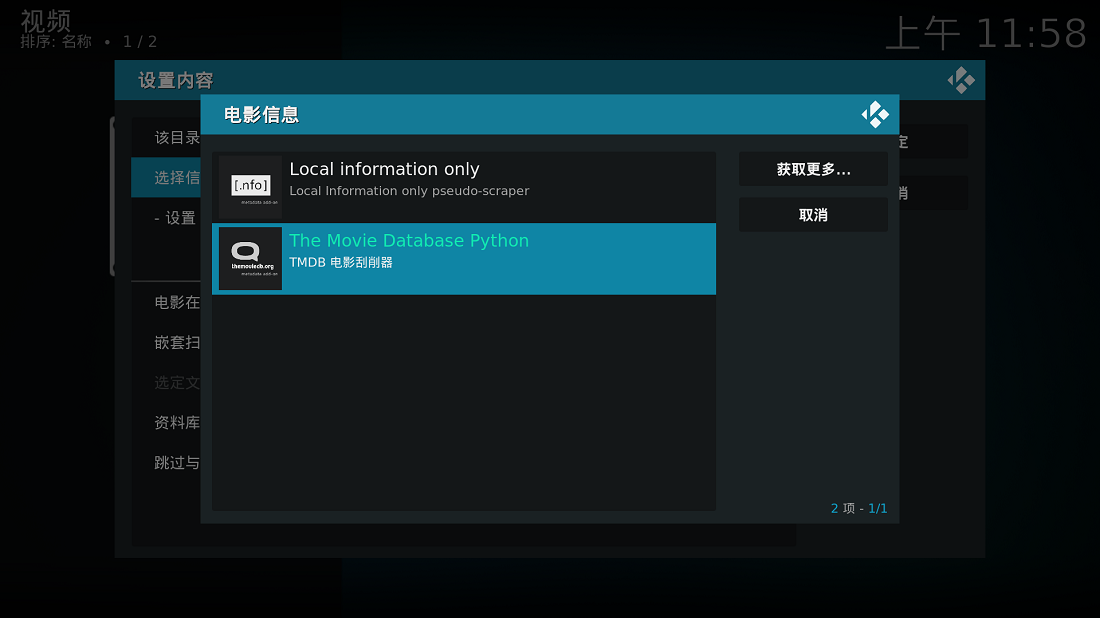Click the 选定文 option in the 设置内容 window
The height and width of the screenshot is (618, 1100).
166,382
